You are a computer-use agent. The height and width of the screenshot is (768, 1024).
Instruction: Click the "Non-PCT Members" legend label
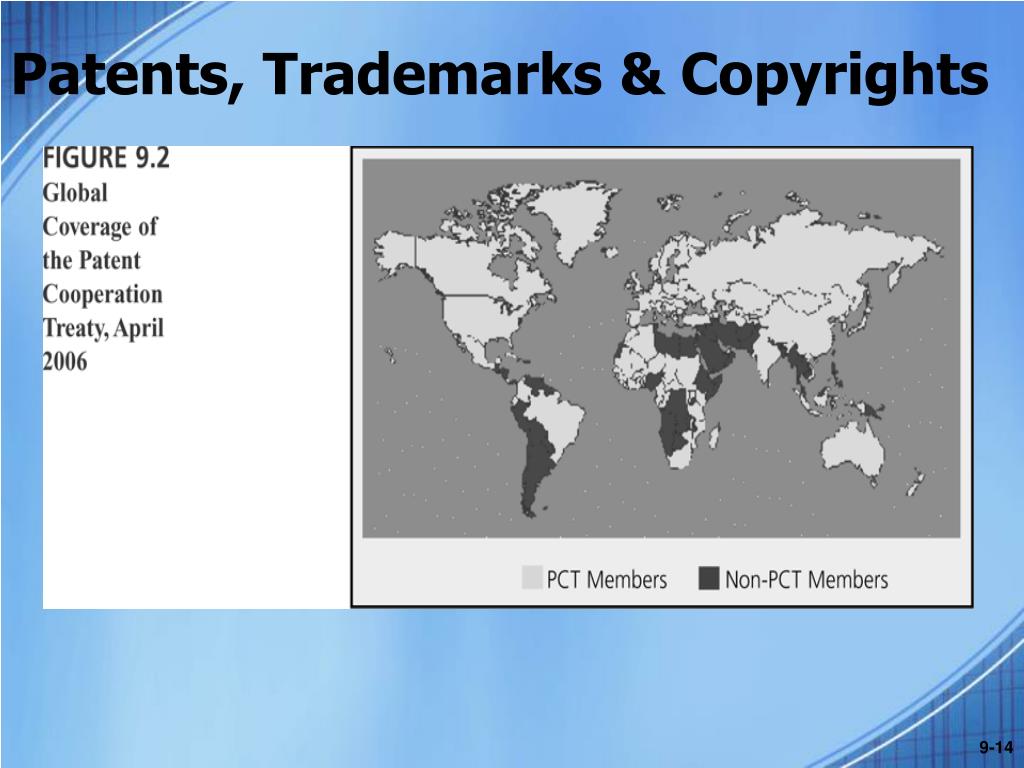[807, 580]
